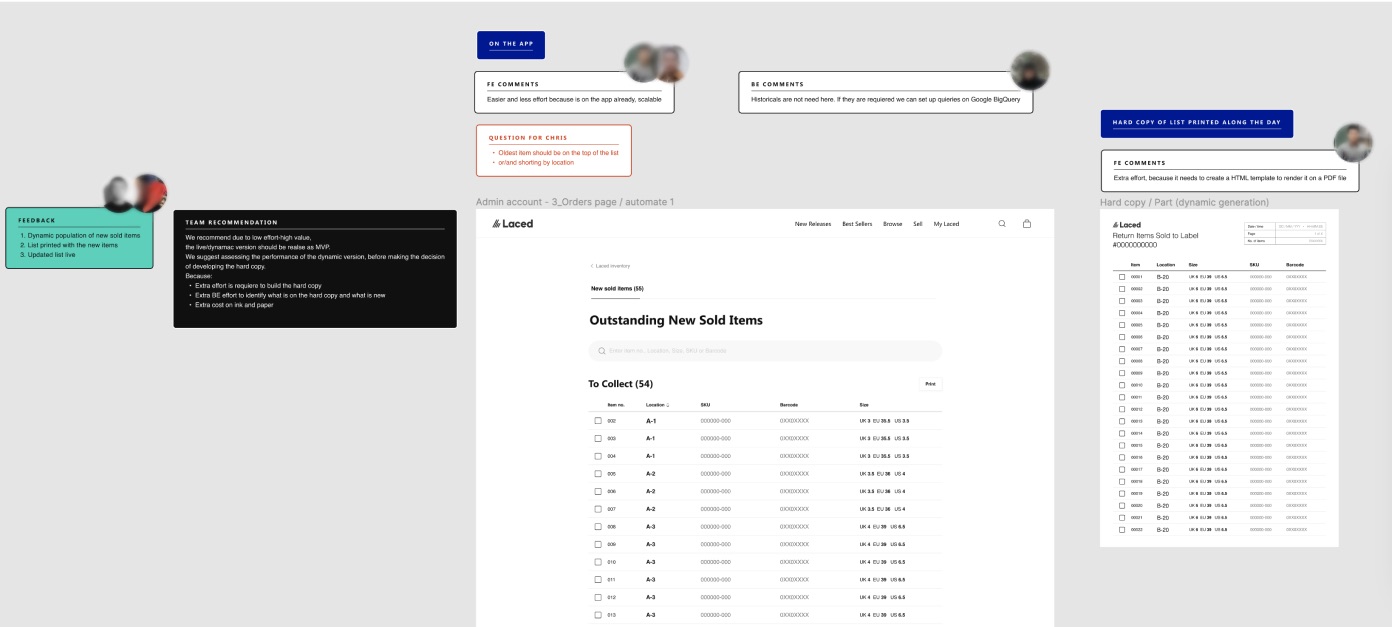
Task: Select the black Team Recommendation card
Action: pos(315,269)
